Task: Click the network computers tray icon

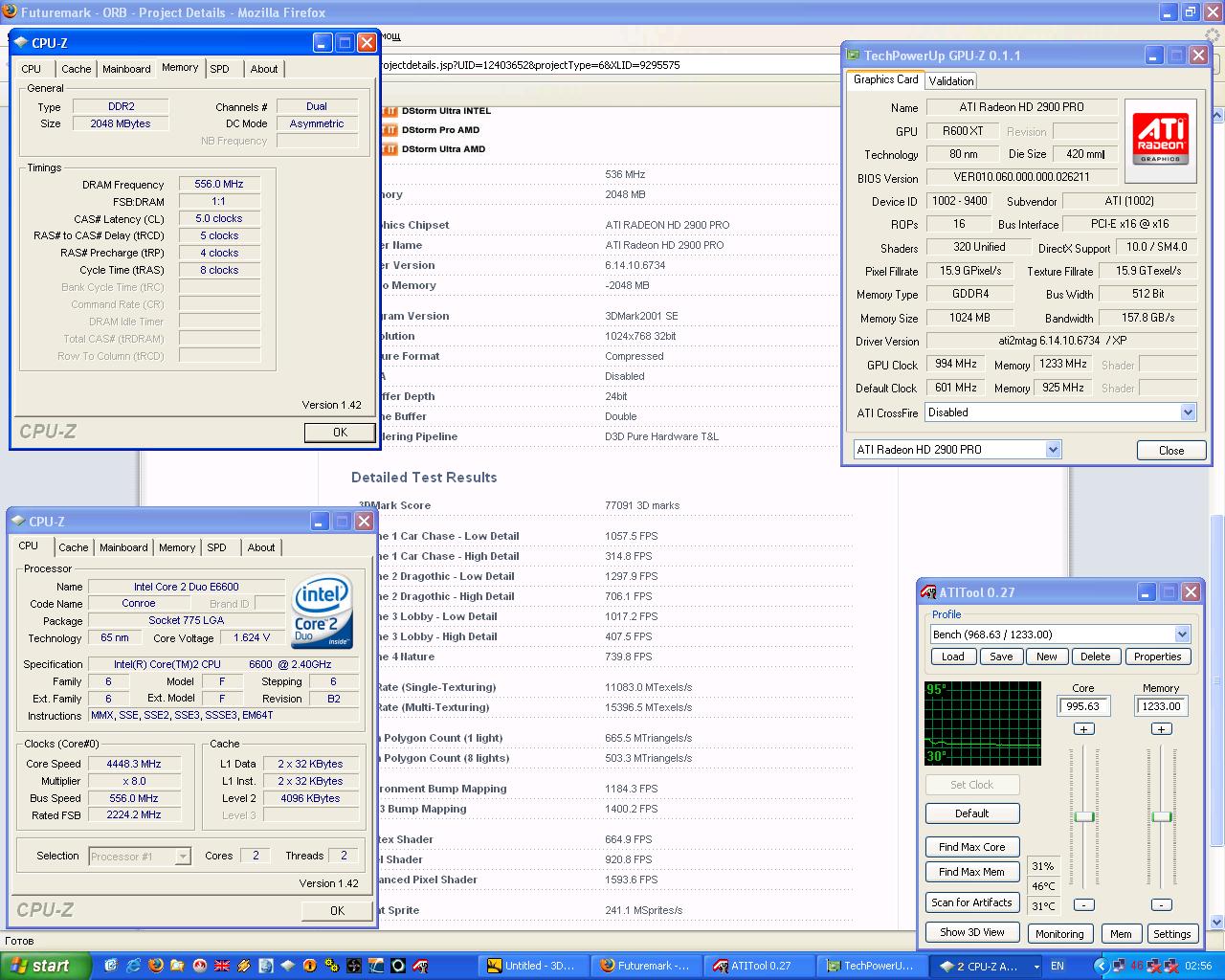Action: (1119, 966)
